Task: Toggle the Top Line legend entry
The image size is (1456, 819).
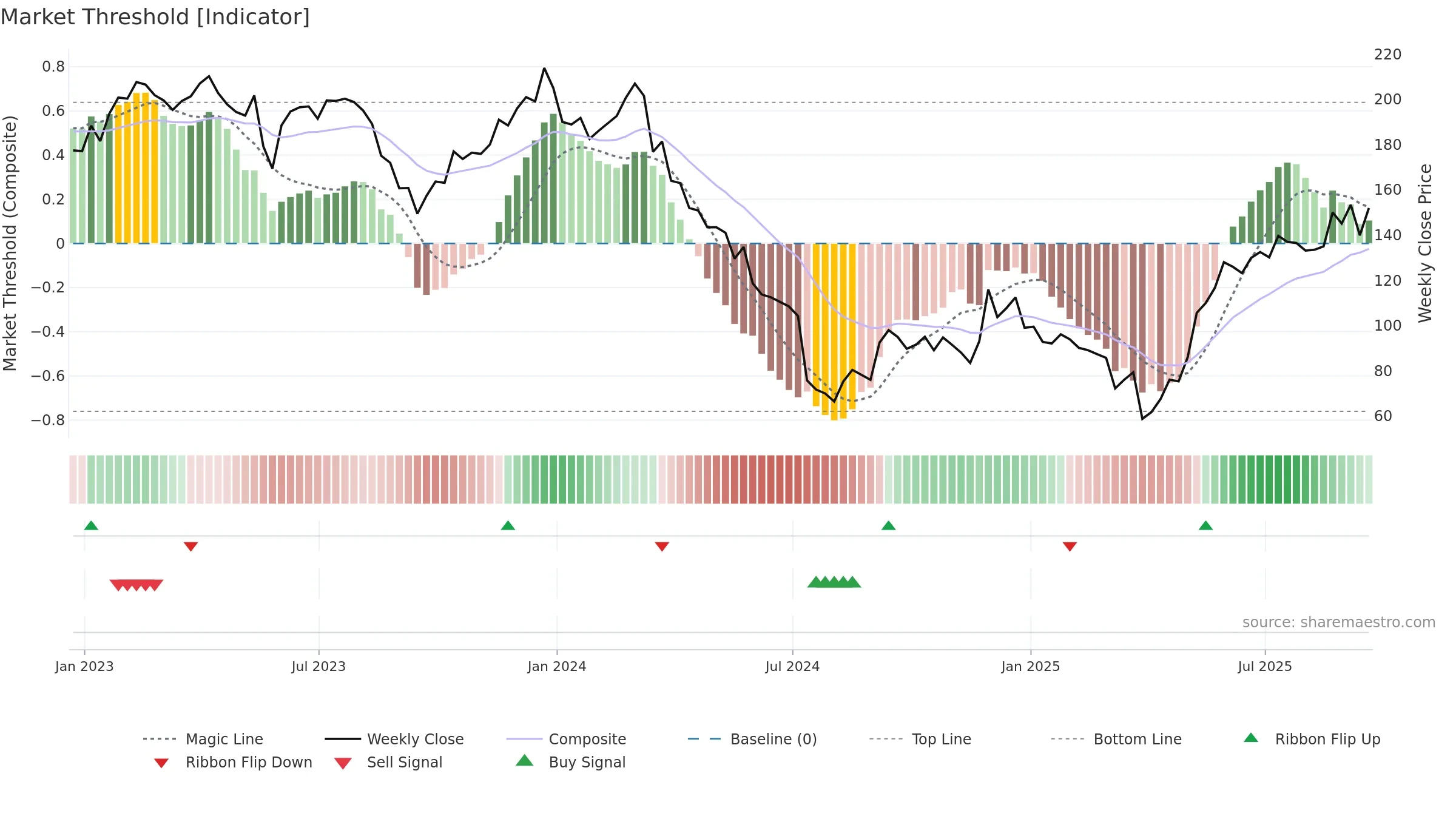Action: click(920, 739)
